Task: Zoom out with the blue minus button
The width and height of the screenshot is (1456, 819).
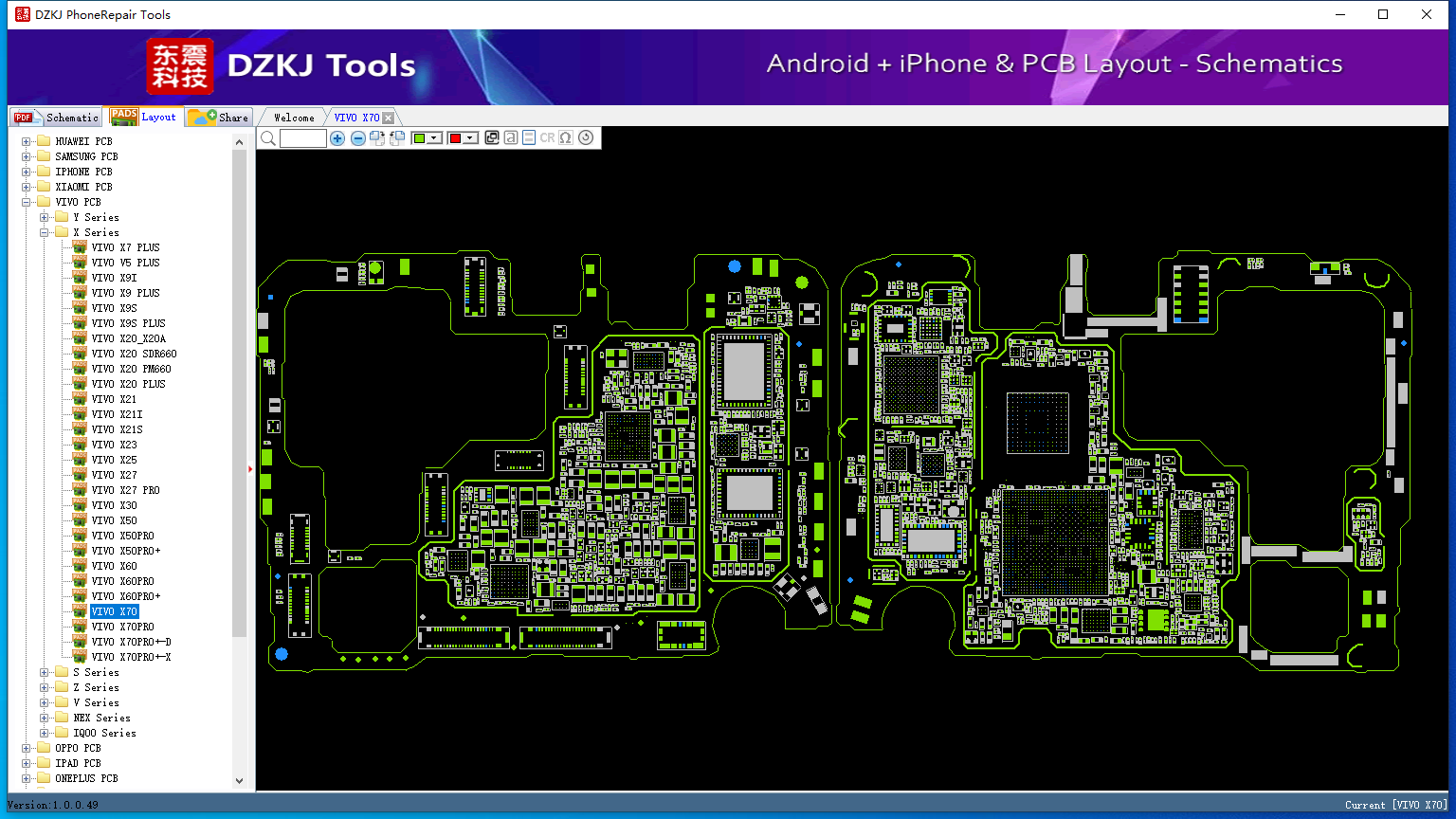Action: 358,138
